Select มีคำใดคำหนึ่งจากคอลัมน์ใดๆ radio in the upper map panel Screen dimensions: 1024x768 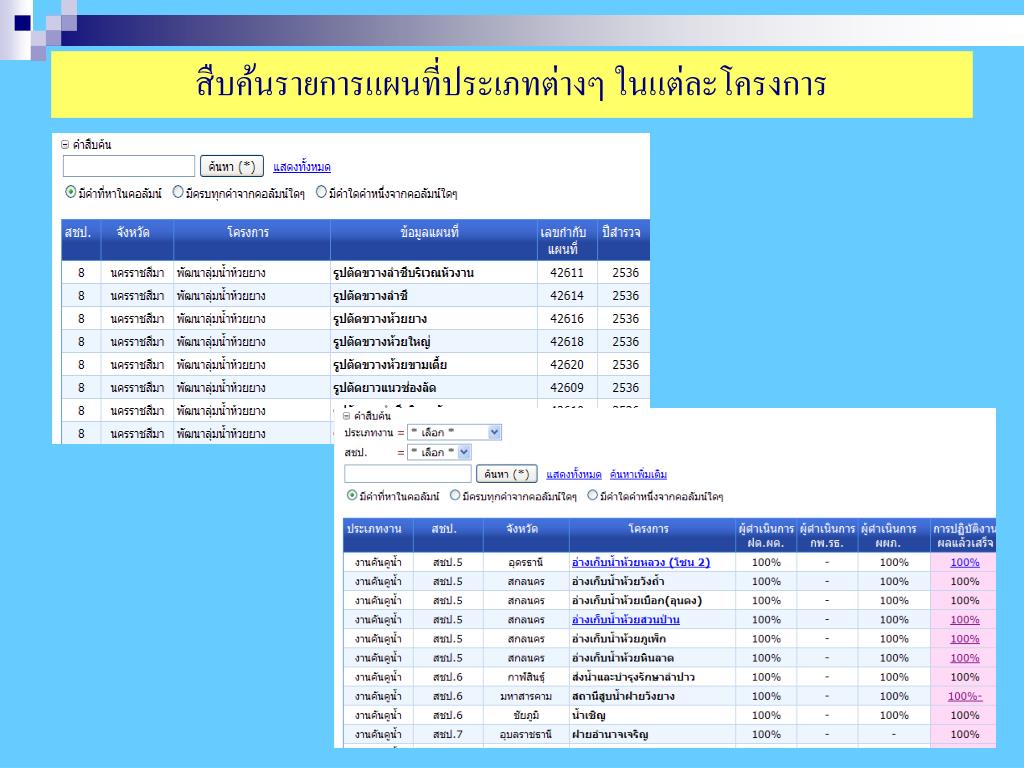click(321, 193)
